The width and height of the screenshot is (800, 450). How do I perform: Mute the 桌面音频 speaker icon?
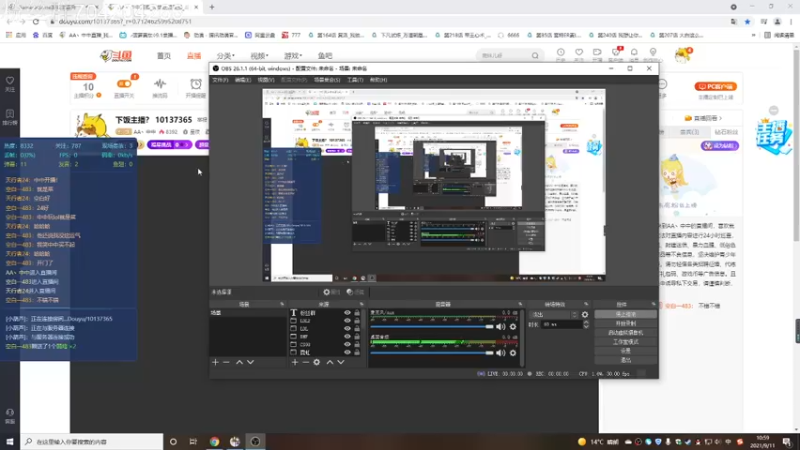[501, 353]
